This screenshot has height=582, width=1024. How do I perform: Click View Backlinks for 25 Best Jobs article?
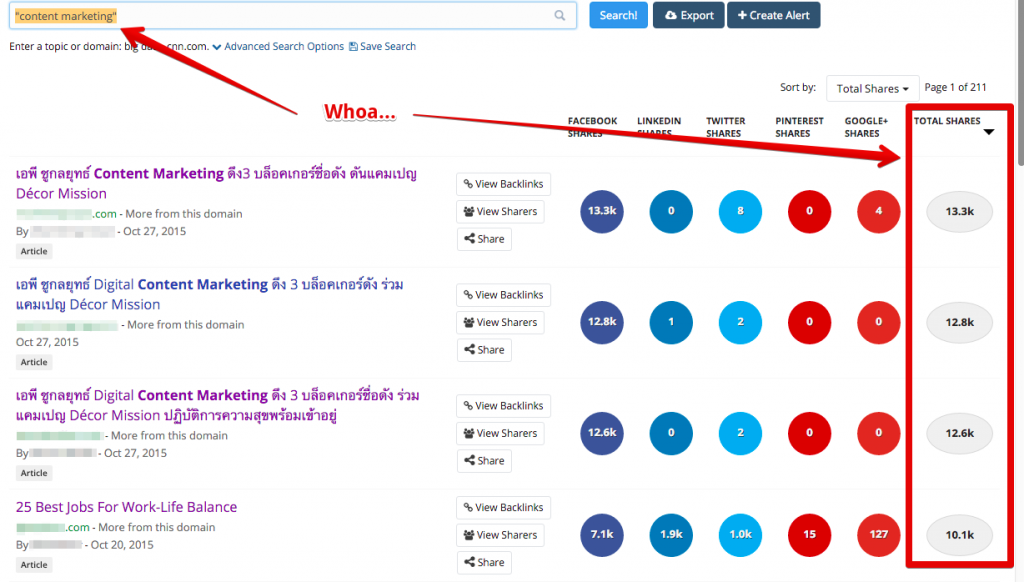(x=503, y=508)
